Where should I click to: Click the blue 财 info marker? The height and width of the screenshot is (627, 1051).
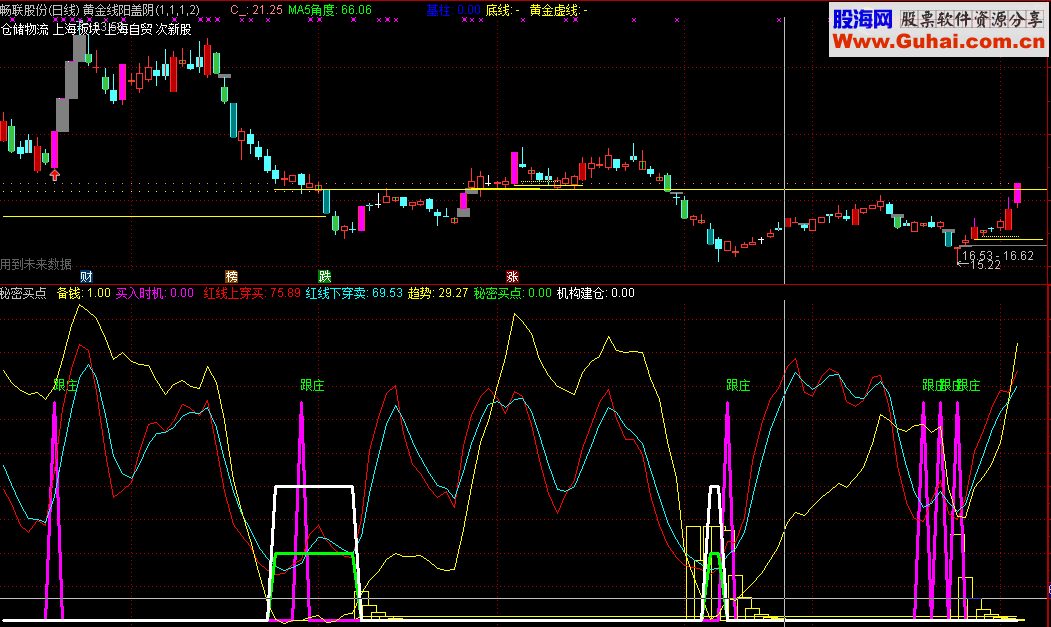(x=86, y=276)
